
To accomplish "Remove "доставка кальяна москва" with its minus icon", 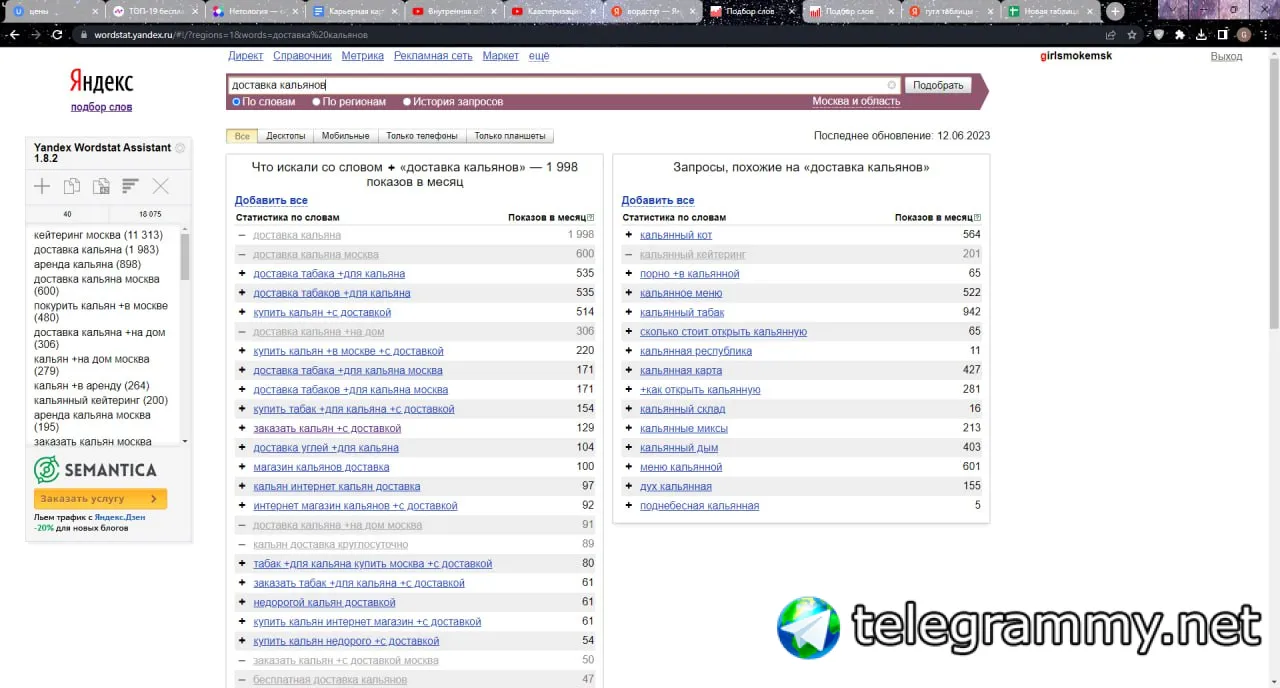I will click(242, 254).
